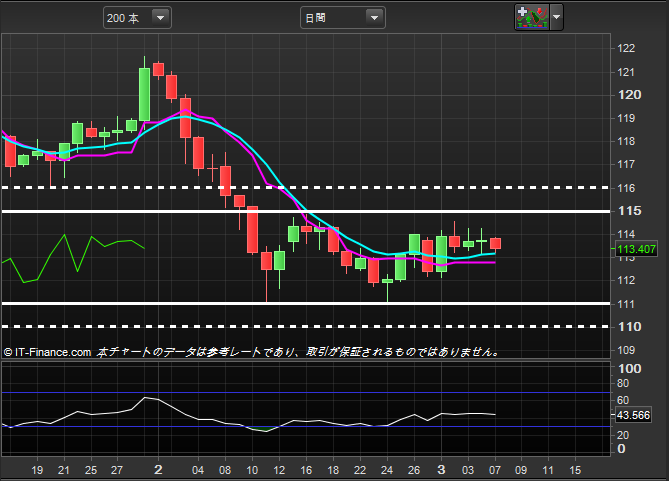The width and height of the screenshot is (669, 481).
Task: Select the dashed white line at 110
Action: [x=306, y=326]
